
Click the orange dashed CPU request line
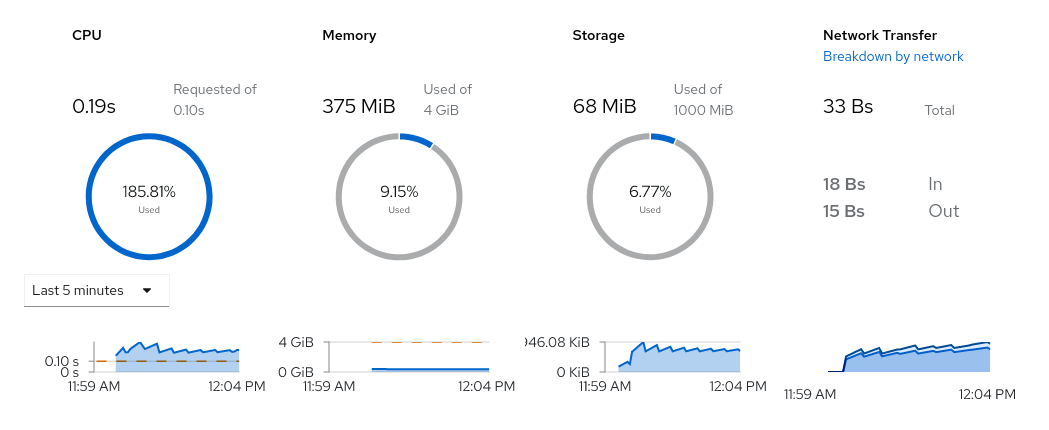[105, 361]
